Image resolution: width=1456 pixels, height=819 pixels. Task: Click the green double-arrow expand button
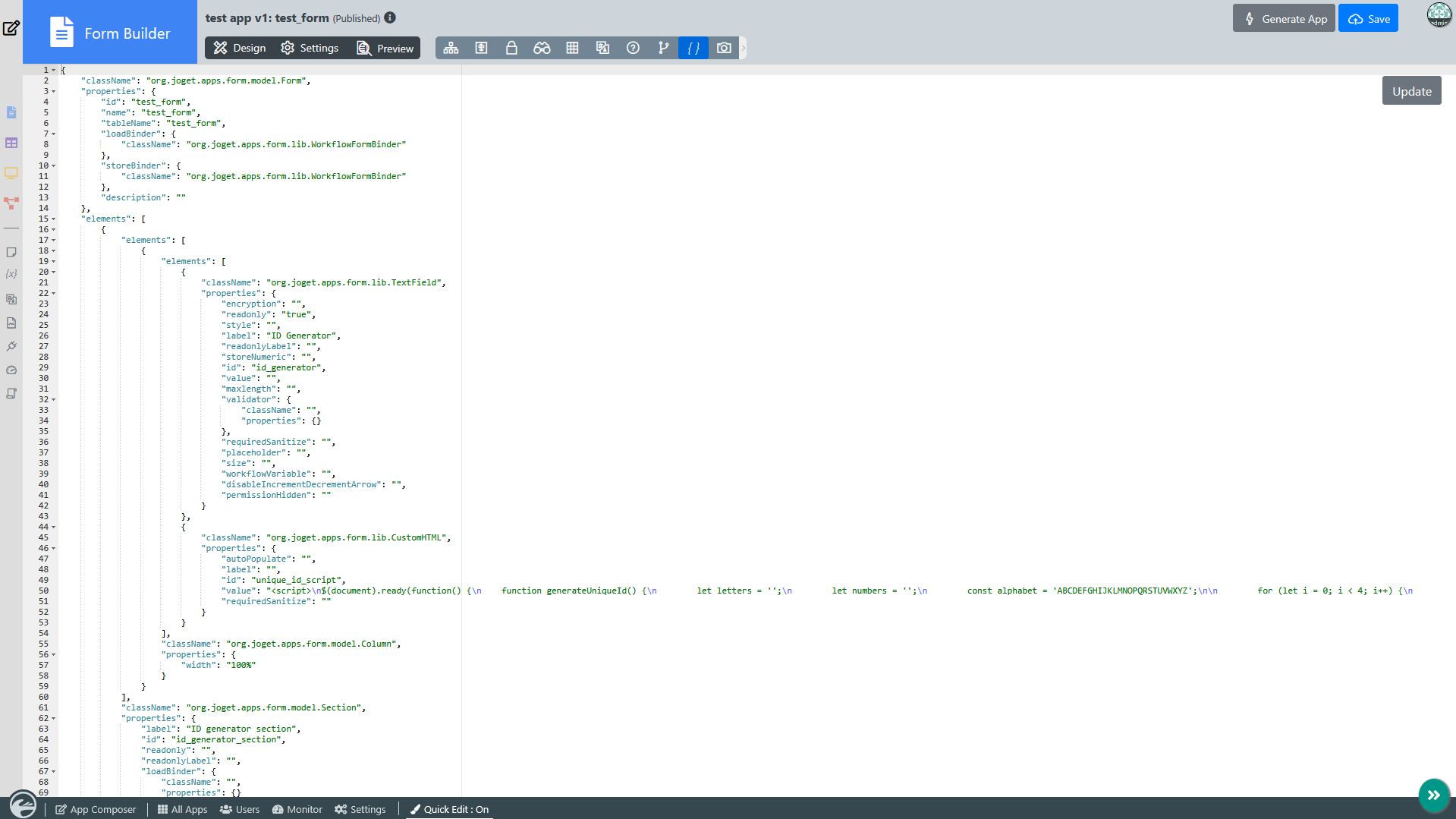tap(1433, 795)
